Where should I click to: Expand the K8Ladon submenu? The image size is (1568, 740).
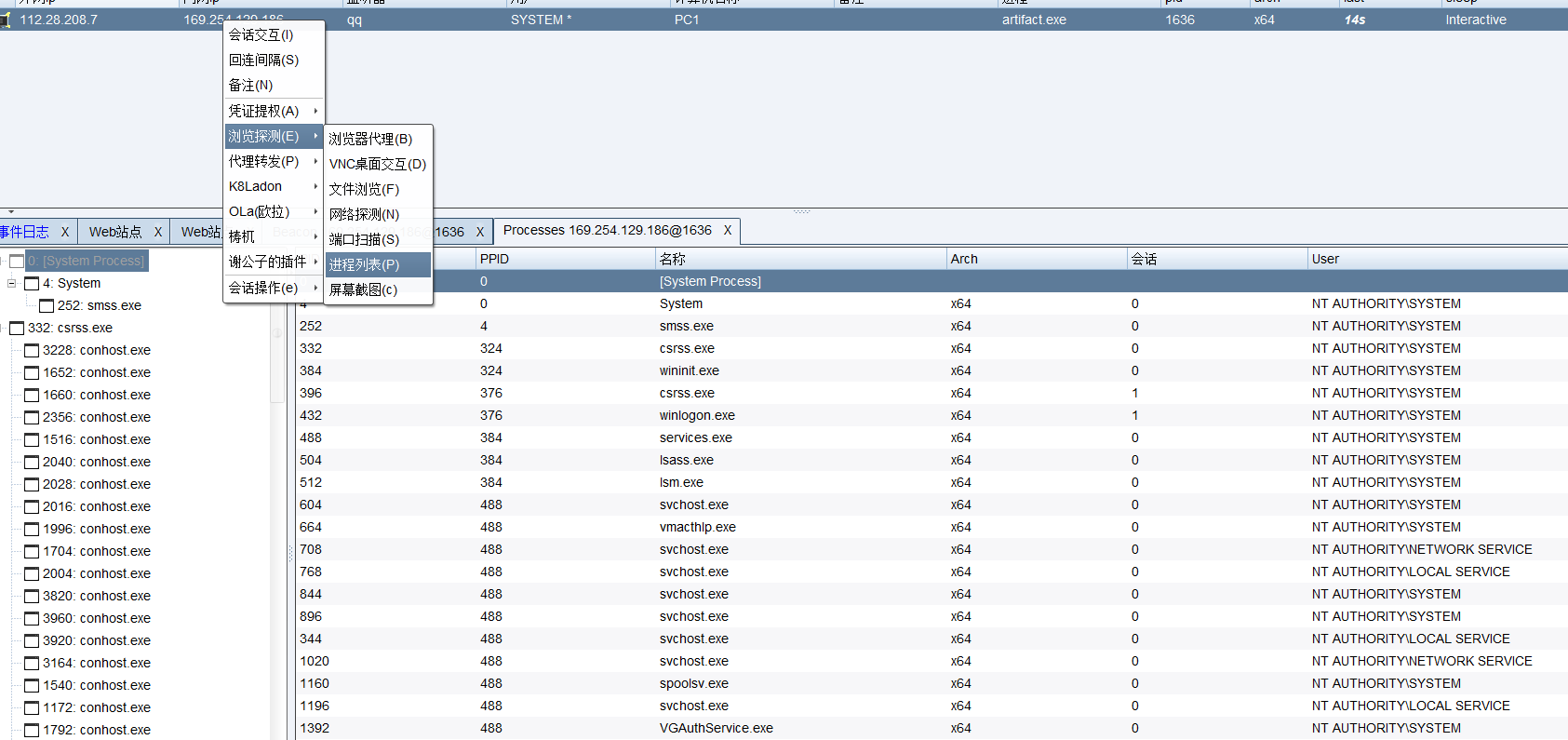(x=274, y=186)
